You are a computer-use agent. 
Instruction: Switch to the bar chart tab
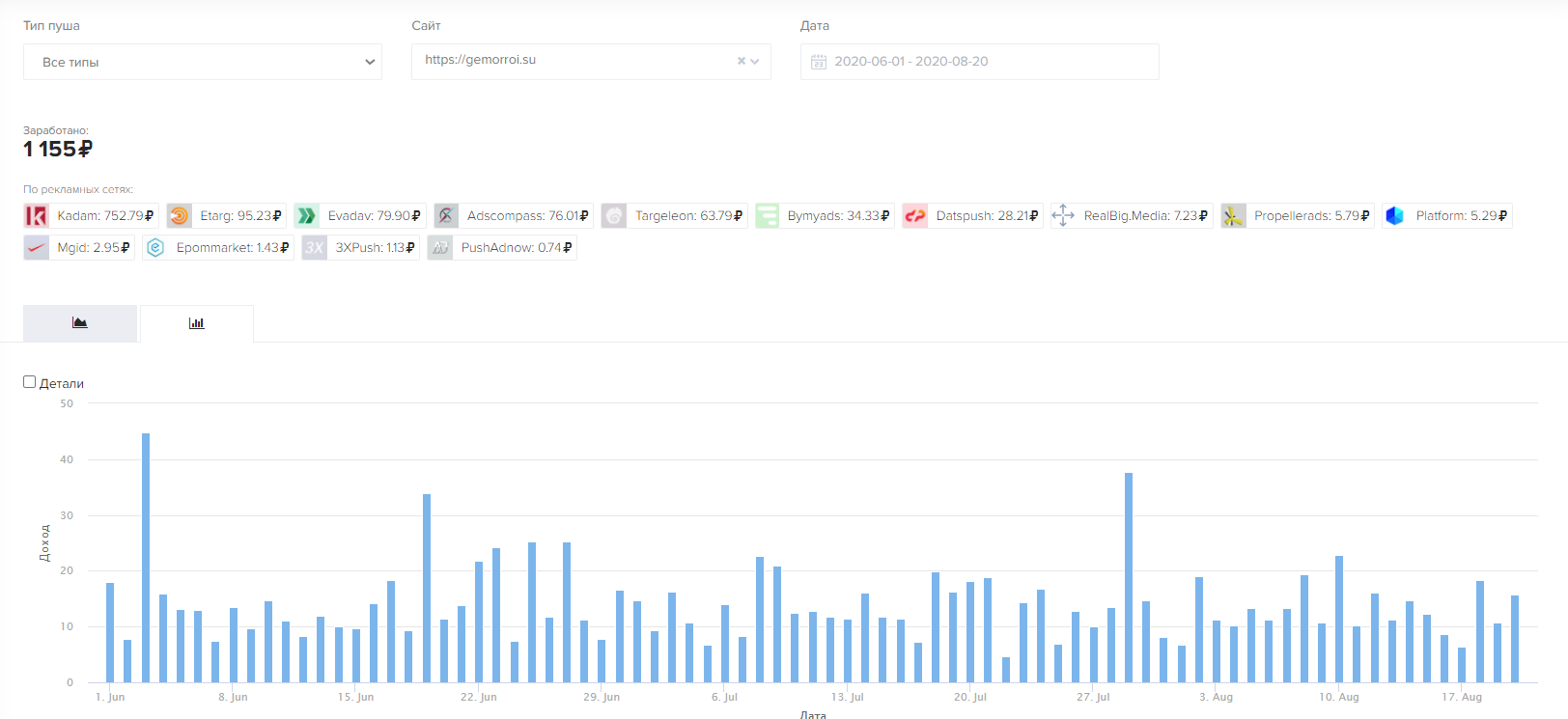tap(197, 323)
